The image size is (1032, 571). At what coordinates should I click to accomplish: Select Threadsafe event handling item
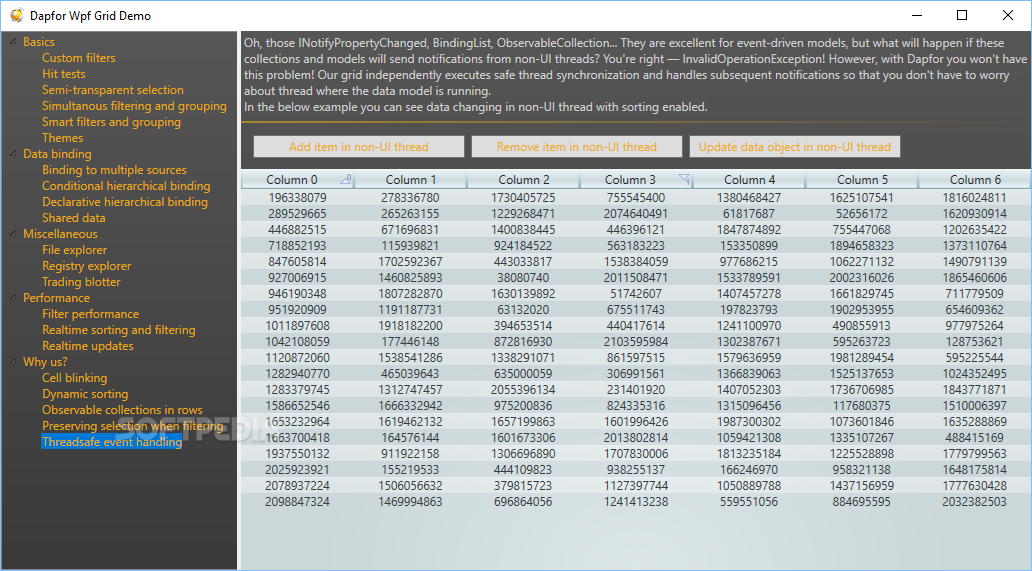click(112, 441)
